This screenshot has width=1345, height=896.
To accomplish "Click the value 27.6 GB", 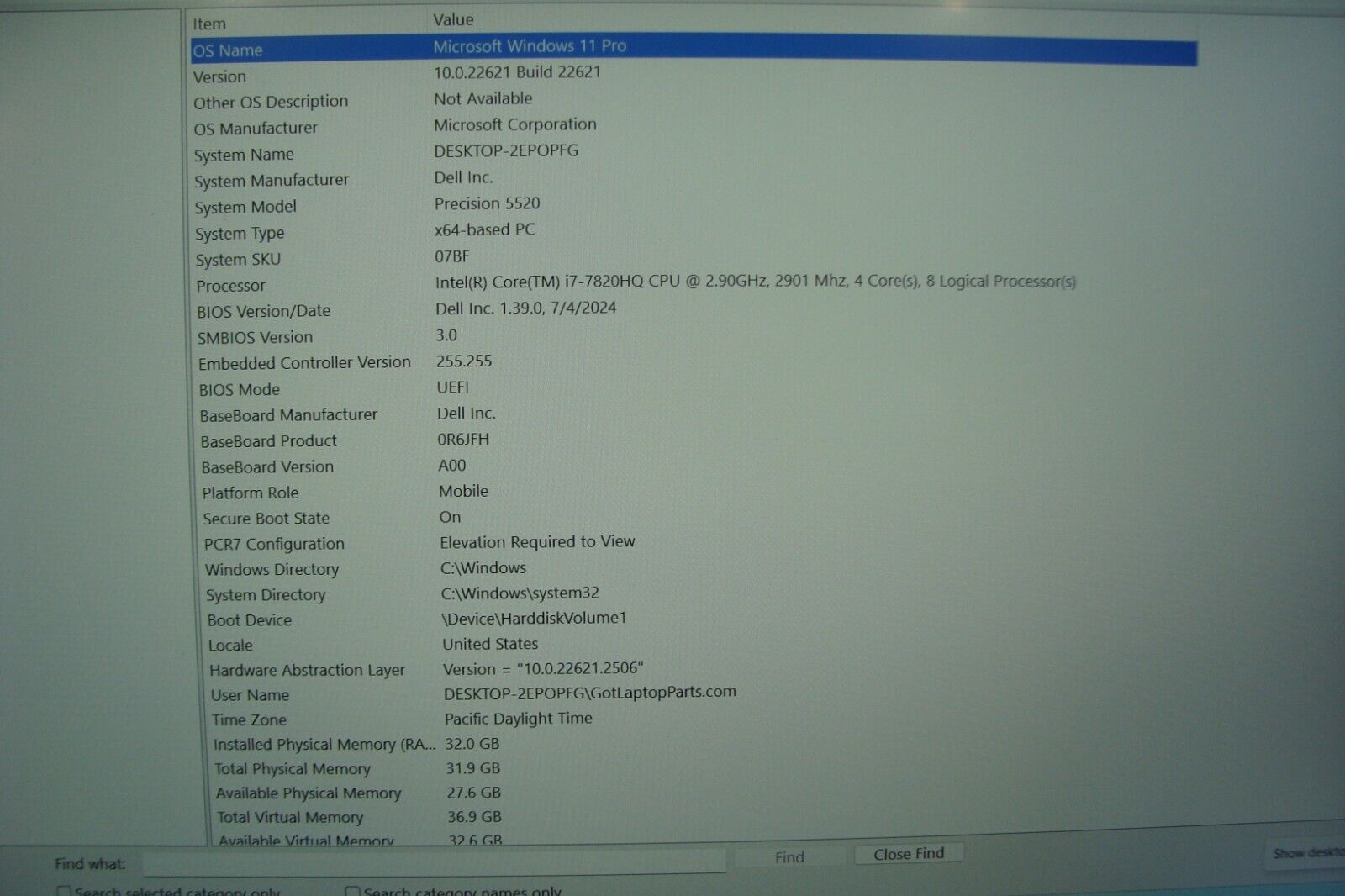I will [x=473, y=793].
